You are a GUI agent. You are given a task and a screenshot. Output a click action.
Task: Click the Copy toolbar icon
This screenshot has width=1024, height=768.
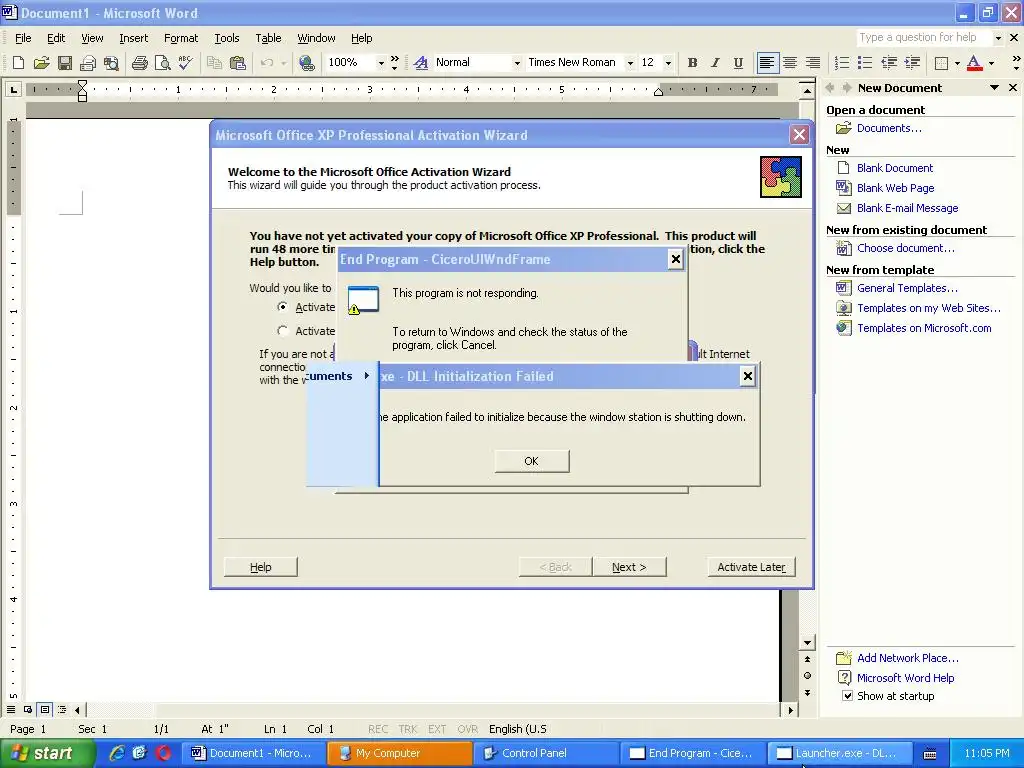click(x=214, y=63)
